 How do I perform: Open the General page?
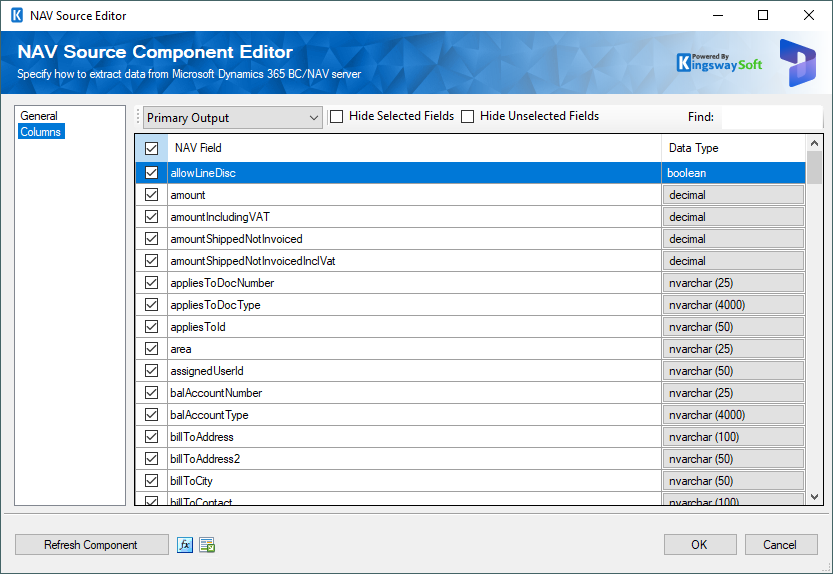(x=39, y=116)
